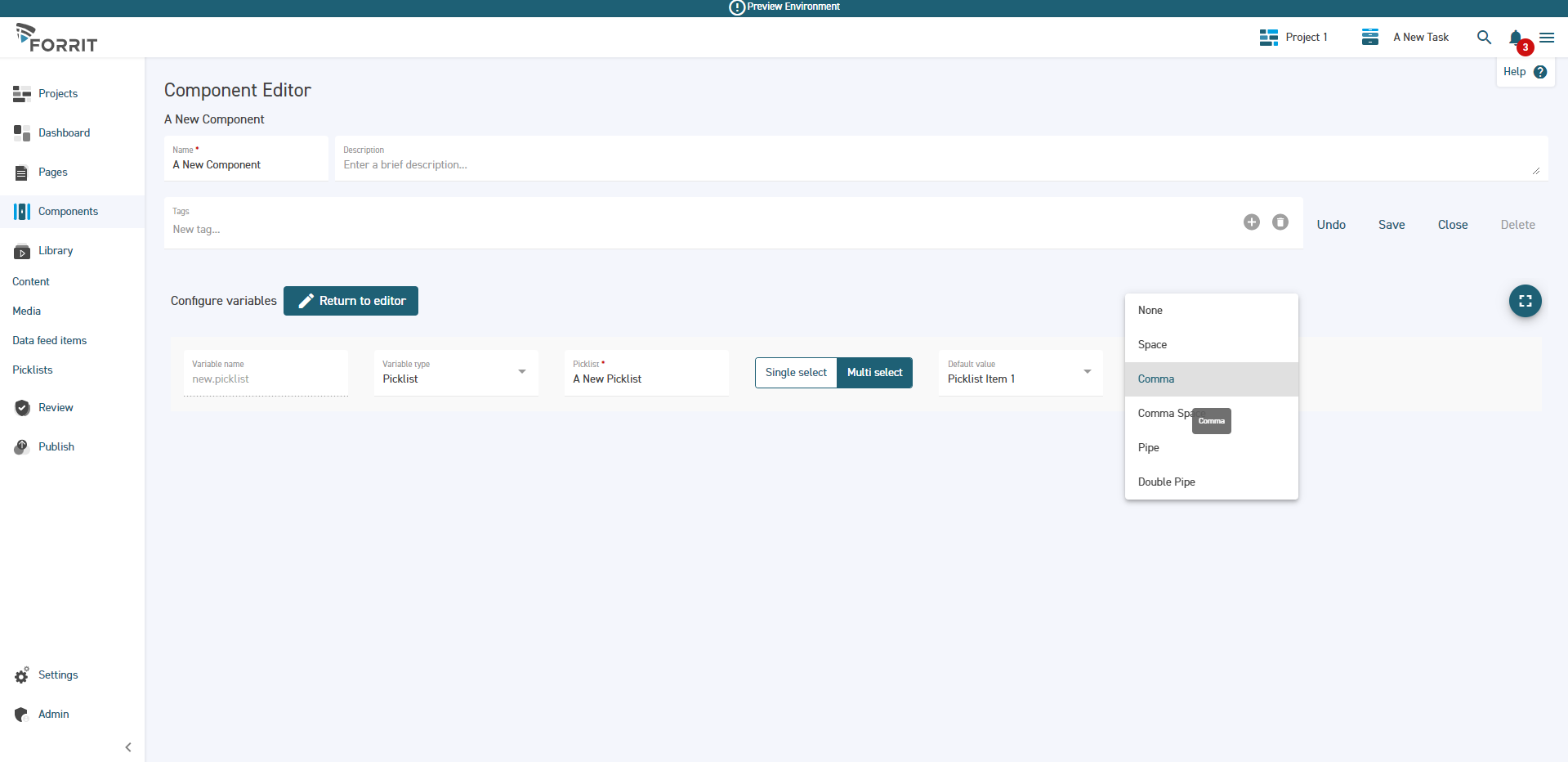
Task: Open the search magnifier icon
Action: point(1484,38)
